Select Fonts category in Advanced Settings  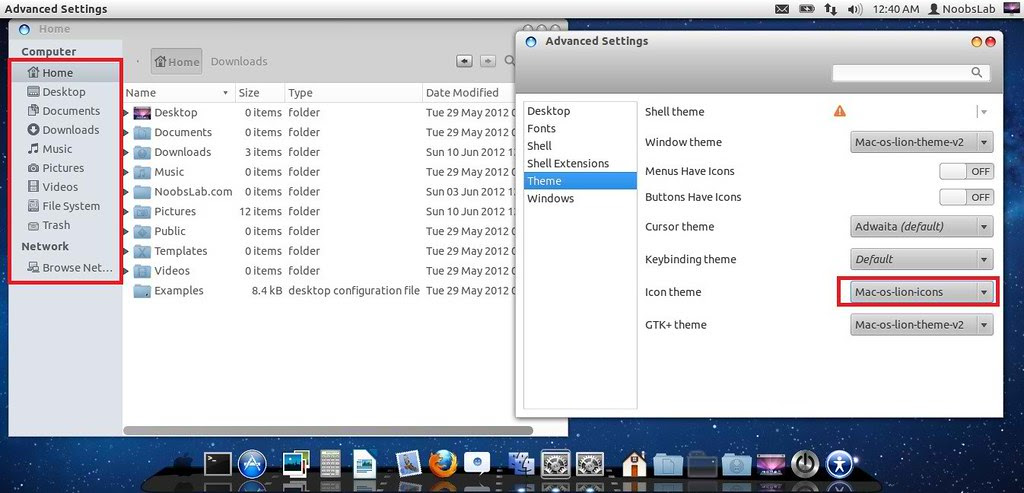pos(580,129)
